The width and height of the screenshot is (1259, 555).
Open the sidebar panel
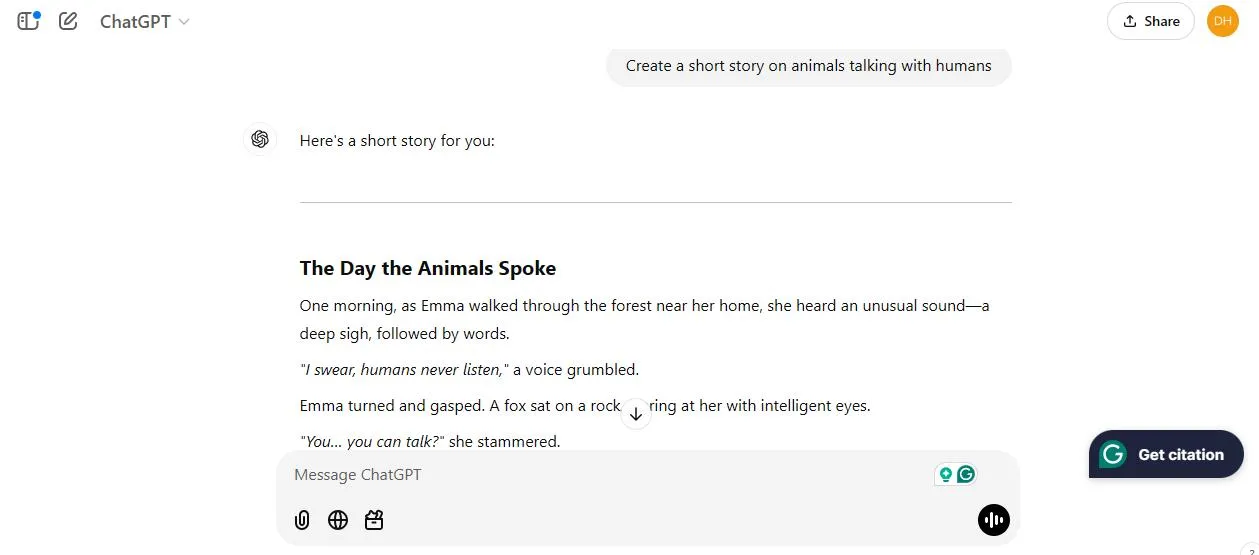[28, 21]
